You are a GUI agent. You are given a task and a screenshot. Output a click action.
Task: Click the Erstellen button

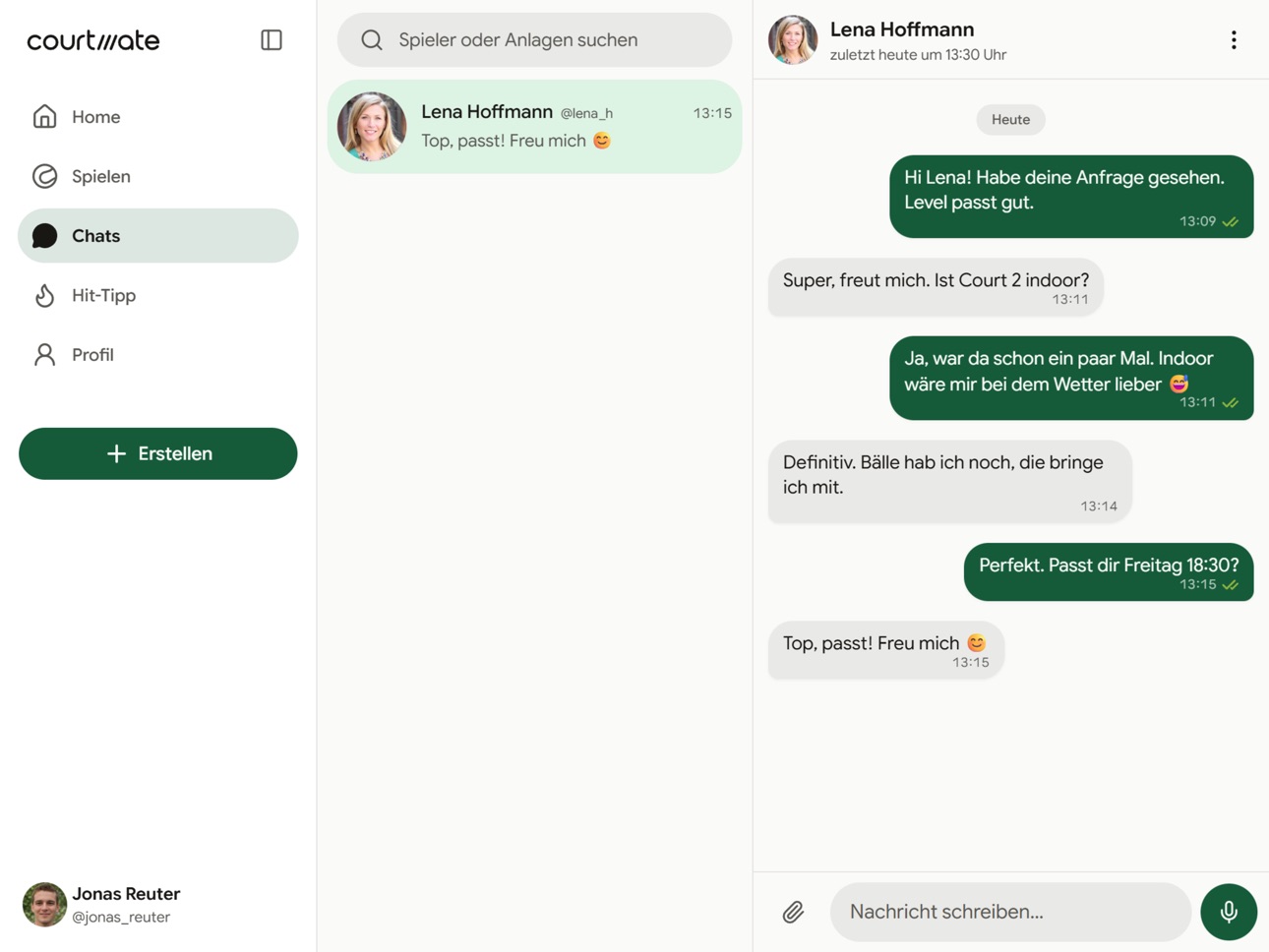pyautogui.click(x=158, y=453)
